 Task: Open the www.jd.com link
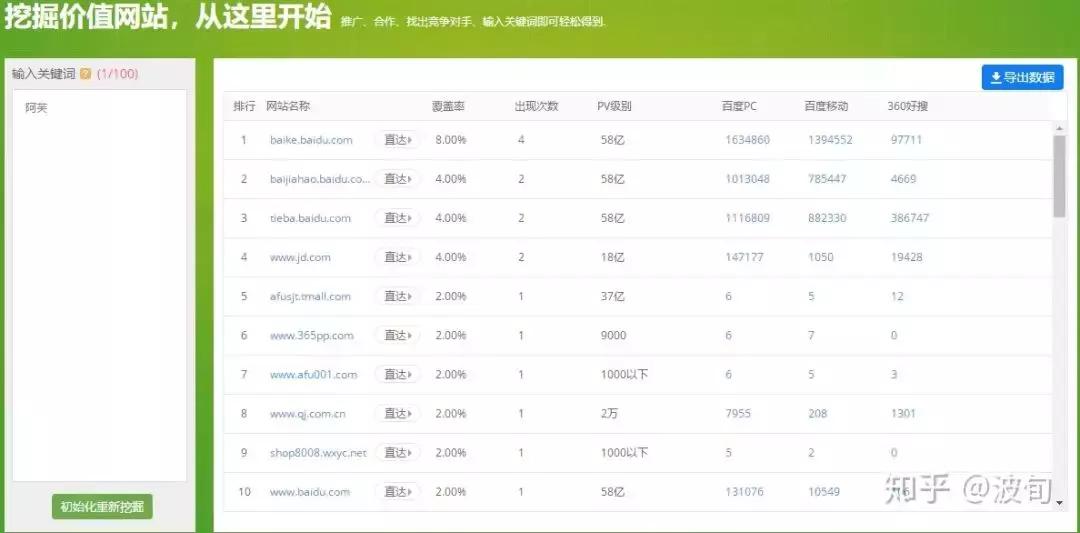[x=300, y=258]
